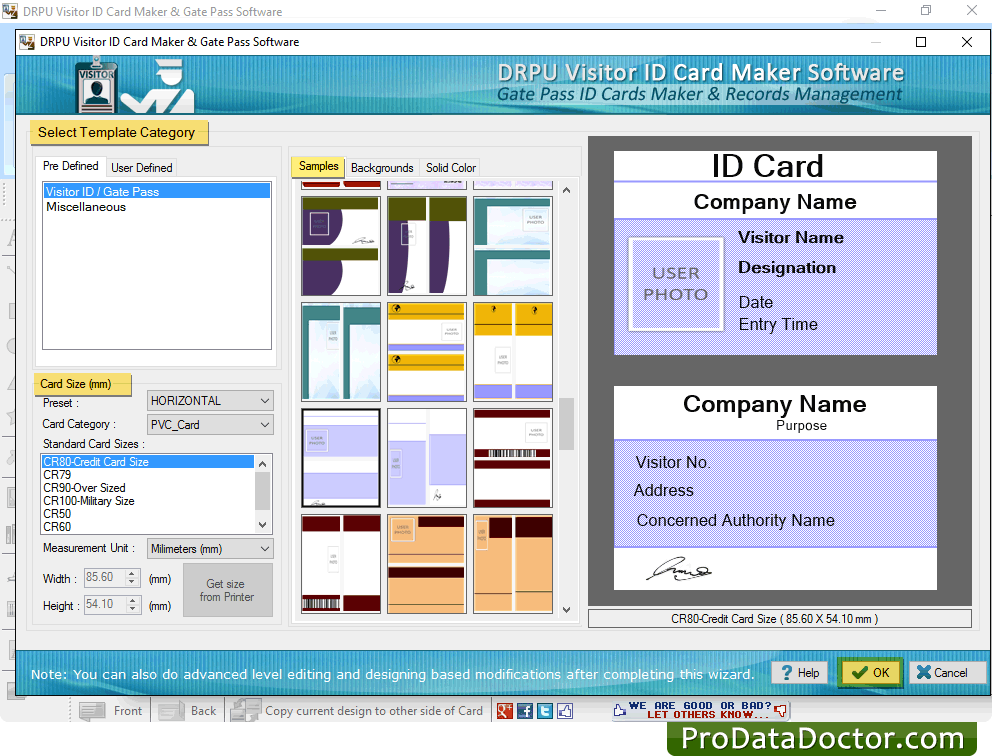Click up arrow of Standard Card Sizes list
Image resolution: width=992 pixels, height=756 pixels.
pyautogui.click(x=263, y=464)
